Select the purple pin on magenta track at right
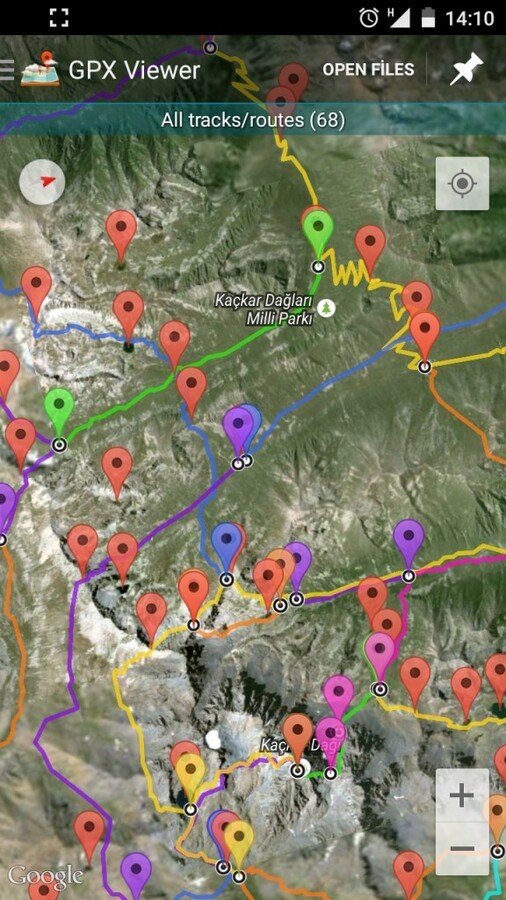Viewport: 506px width, 900px height. click(x=408, y=542)
